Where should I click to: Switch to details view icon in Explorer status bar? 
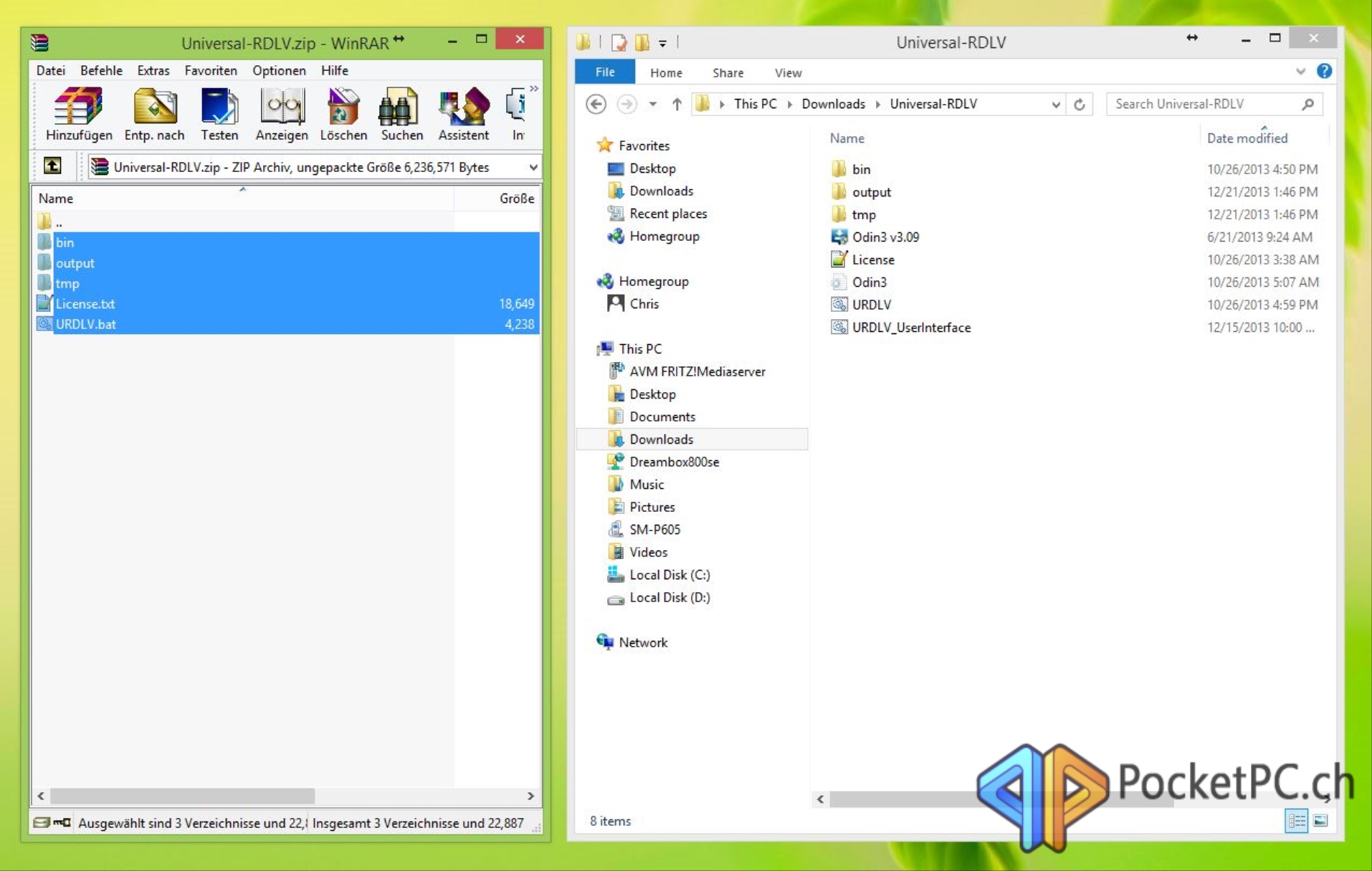1297,821
